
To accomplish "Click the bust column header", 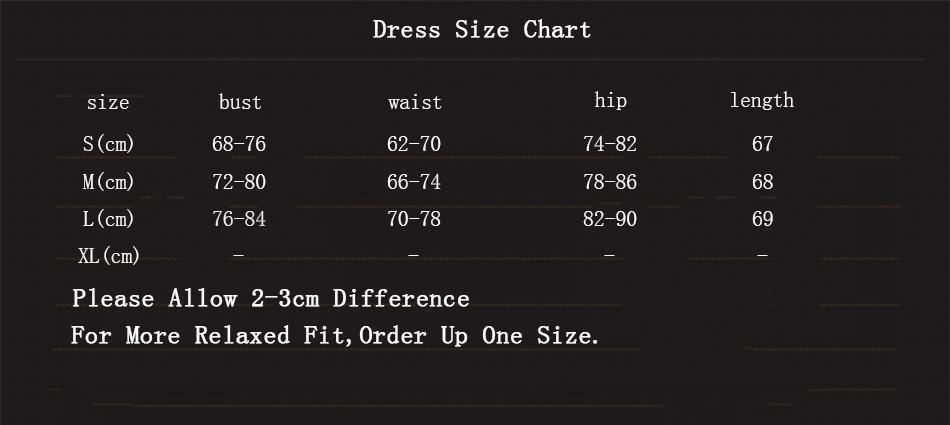I will pyautogui.click(x=240, y=102).
